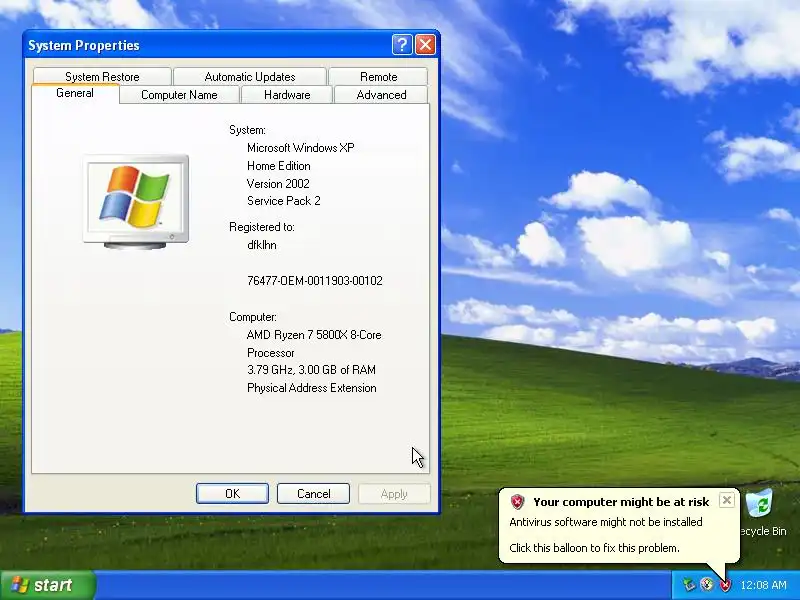Screen dimensions: 800x600
Task: Click 'AMD Ryzen 7 5800X 8-Core' text
Action: (314, 335)
